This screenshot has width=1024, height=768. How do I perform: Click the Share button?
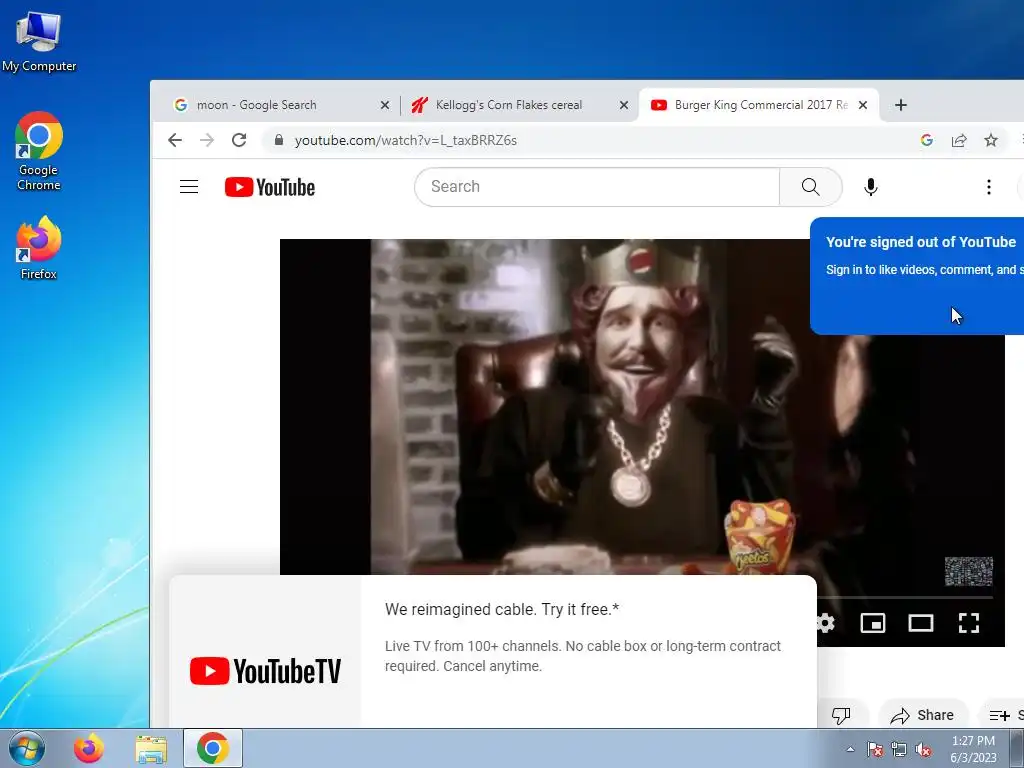pyautogui.click(x=922, y=715)
